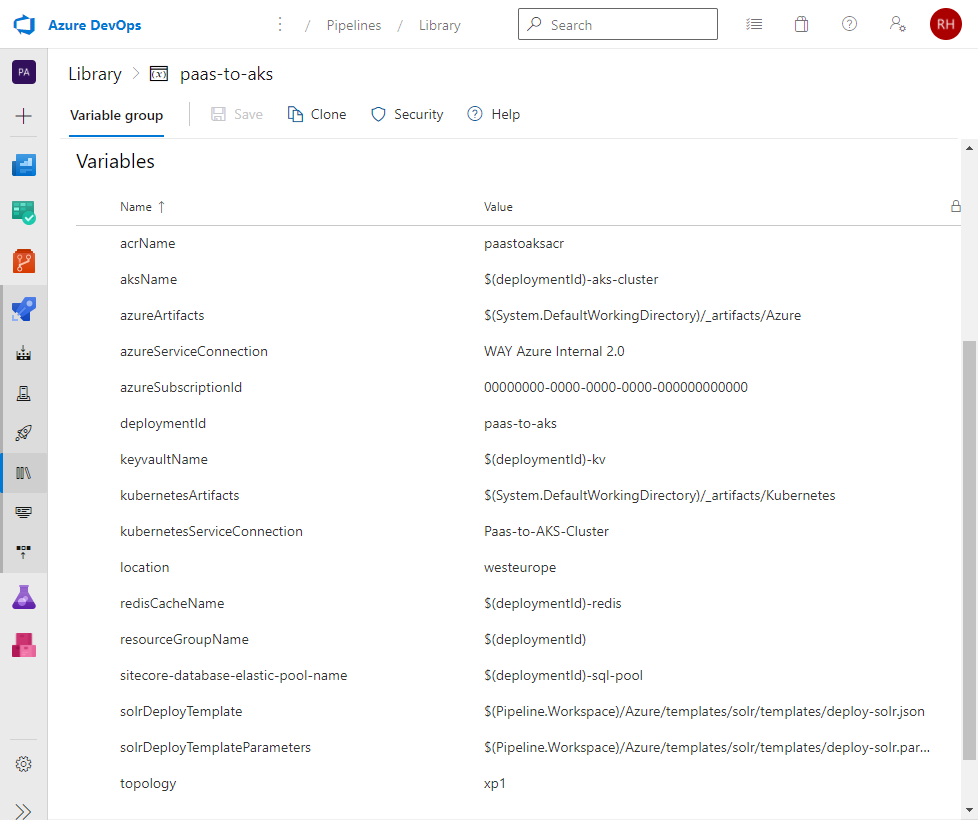Select the keyvaultName variable name
Screen dimensions: 978x820
(x=164, y=460)
